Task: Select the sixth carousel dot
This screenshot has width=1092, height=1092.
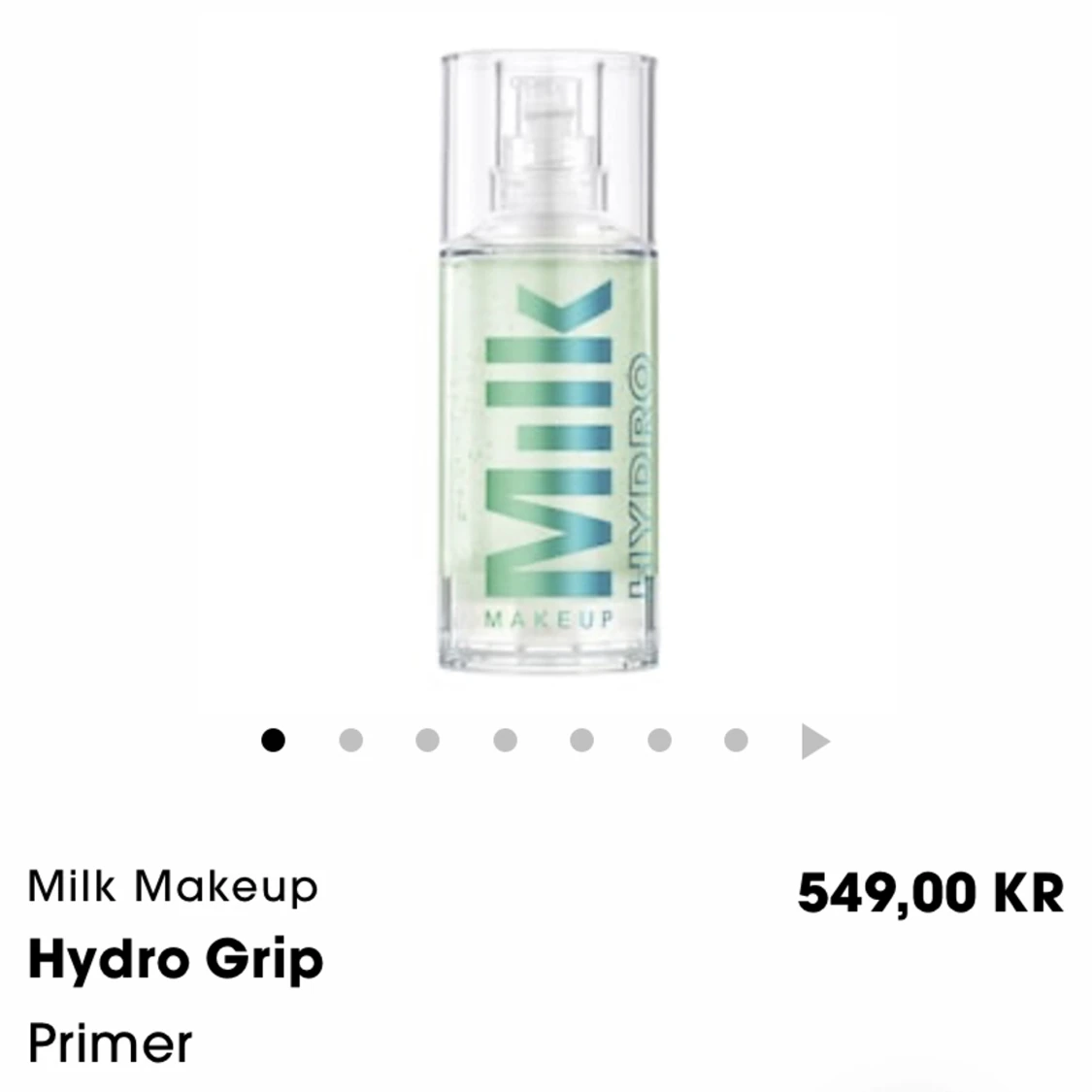Action: [x=659, y=740]
